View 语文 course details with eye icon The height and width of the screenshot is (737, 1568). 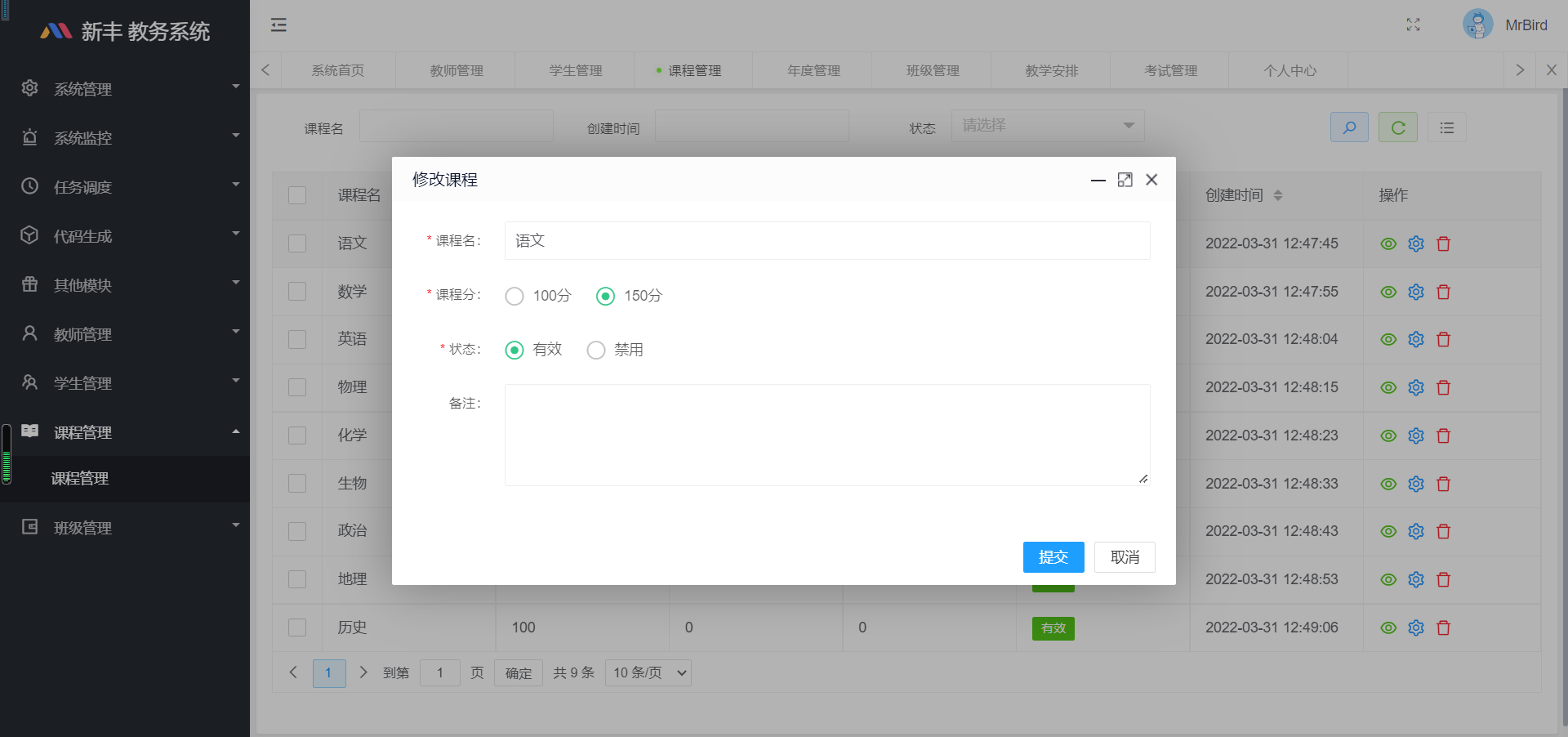click(x=1388, y=243)
